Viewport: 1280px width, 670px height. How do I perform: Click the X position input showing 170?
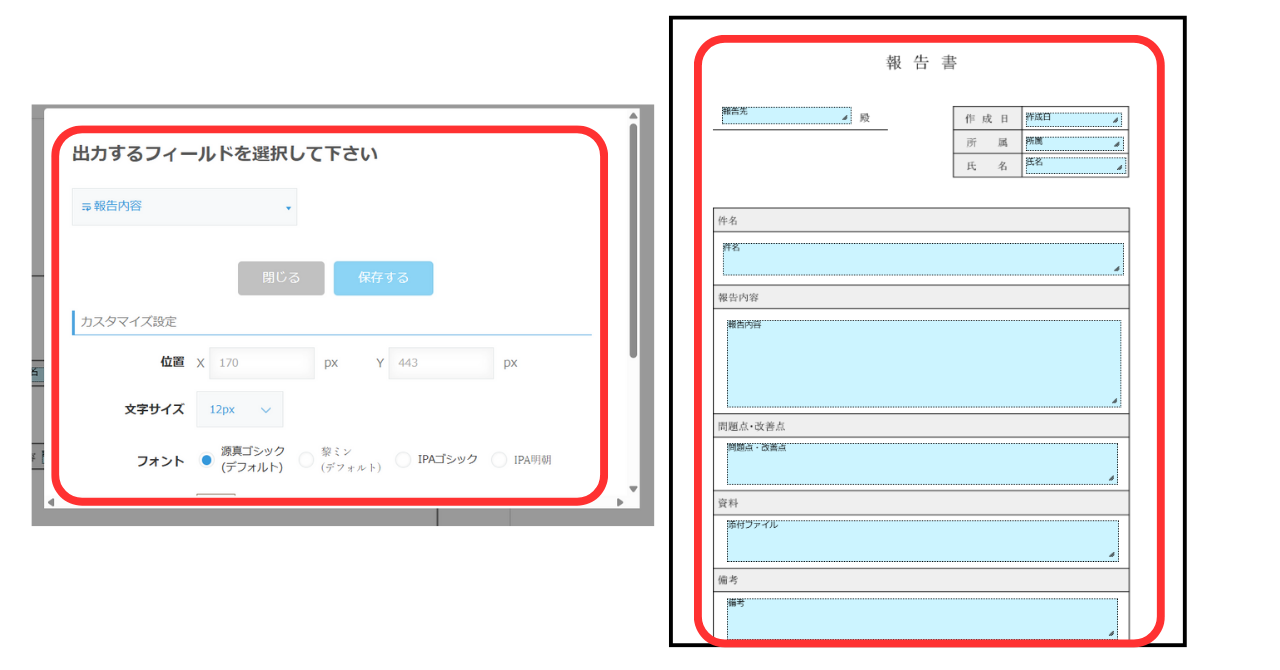(262, 363)
